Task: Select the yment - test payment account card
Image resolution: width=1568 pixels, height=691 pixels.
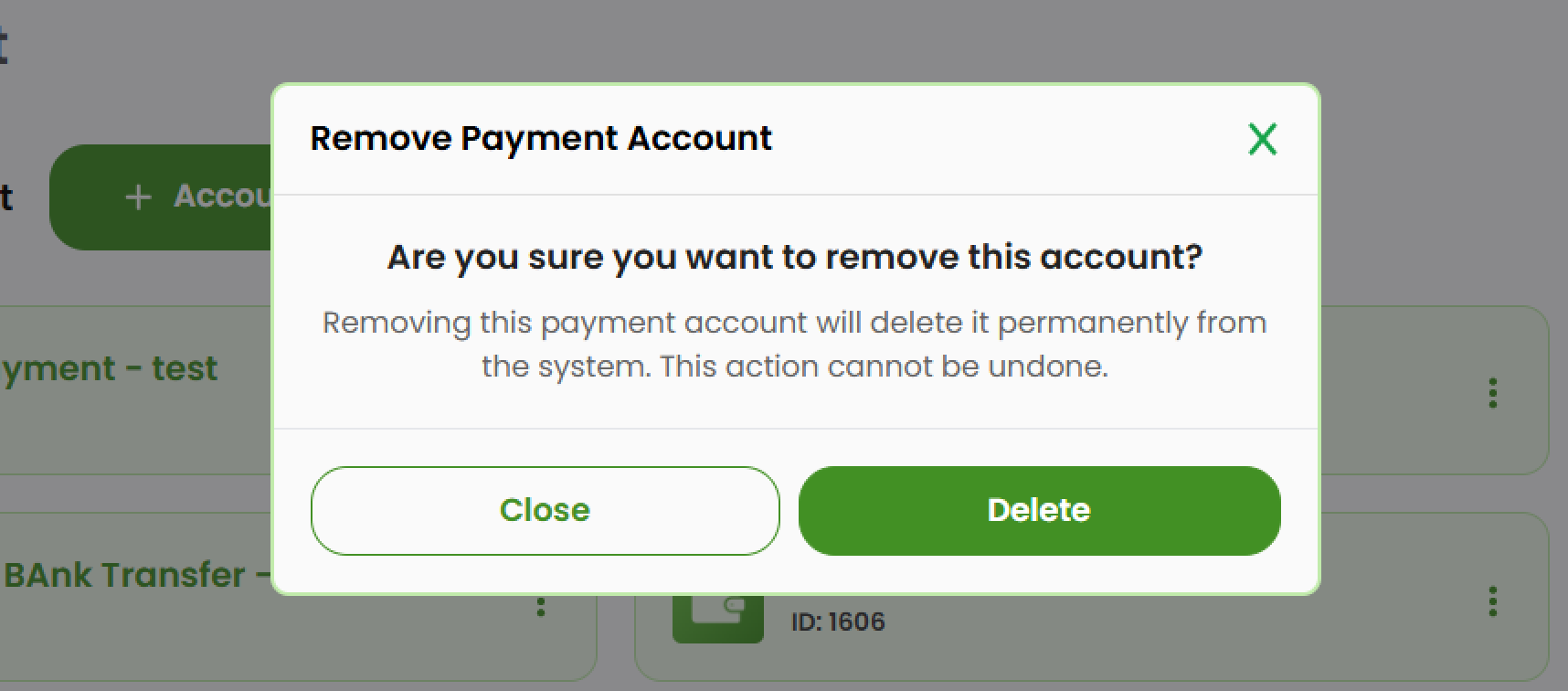Action: (x=110, y=369)
